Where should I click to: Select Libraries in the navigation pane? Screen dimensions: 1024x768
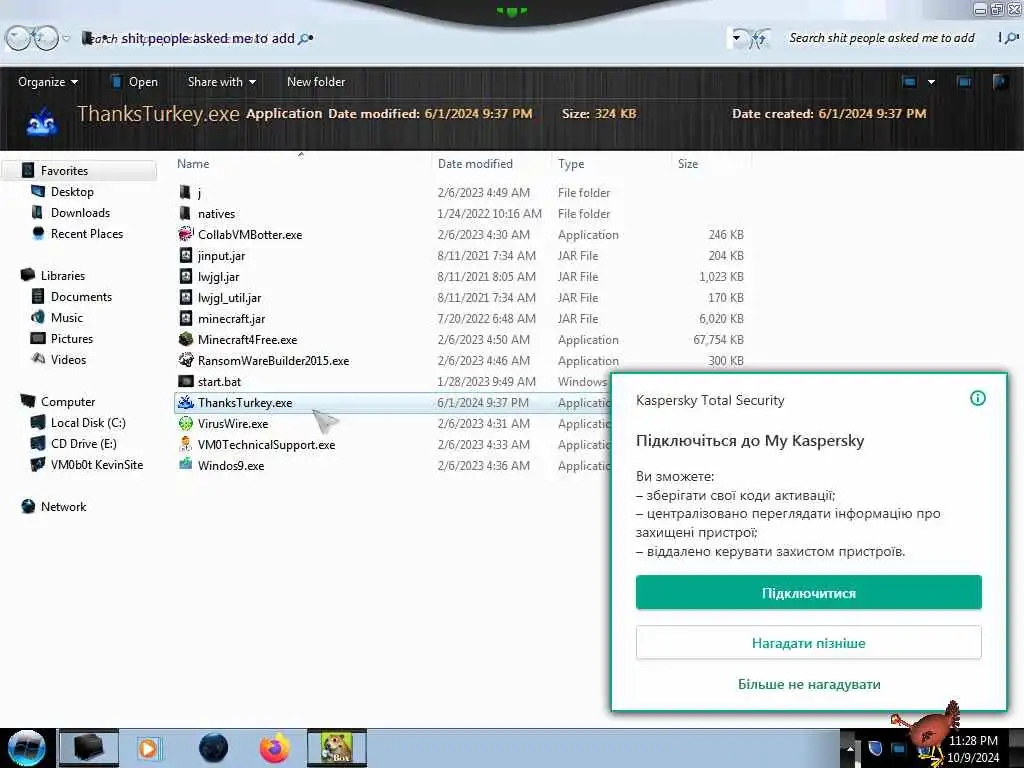pyautogui.click(x=63, y=276)
